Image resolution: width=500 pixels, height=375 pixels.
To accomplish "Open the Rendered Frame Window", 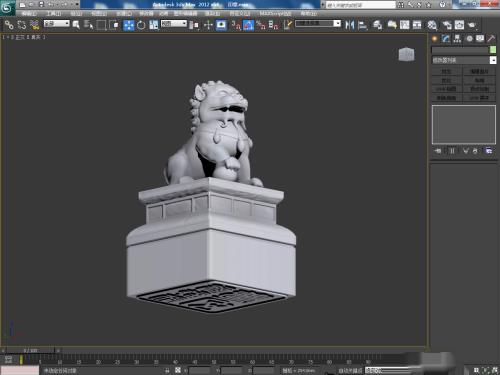I will pyautogui.click(x=459, y=25).
